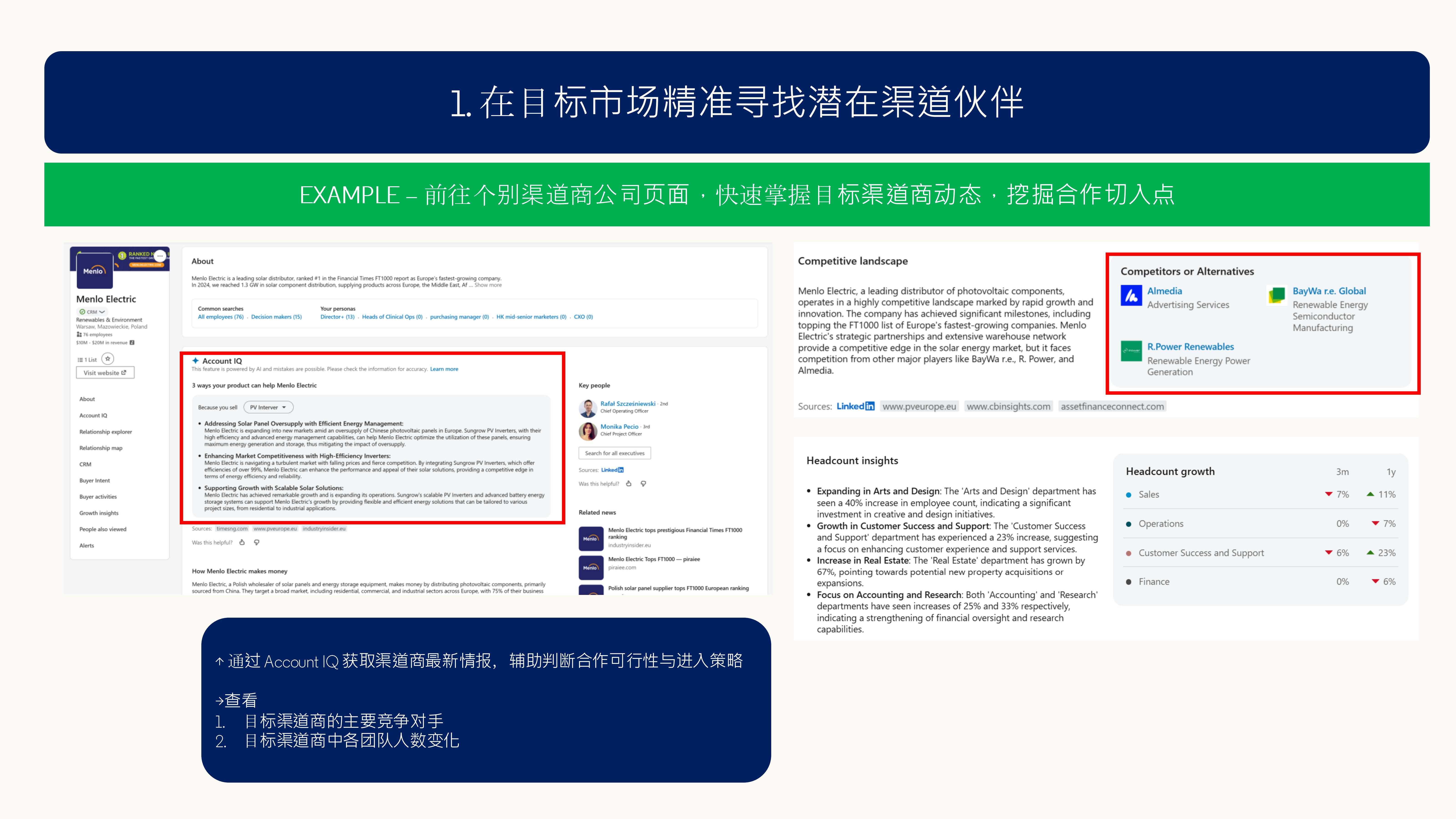The image size is (1456, 819).
Task: Click thumbs up under Account IQ sources
Action: (x=242, y=543)
